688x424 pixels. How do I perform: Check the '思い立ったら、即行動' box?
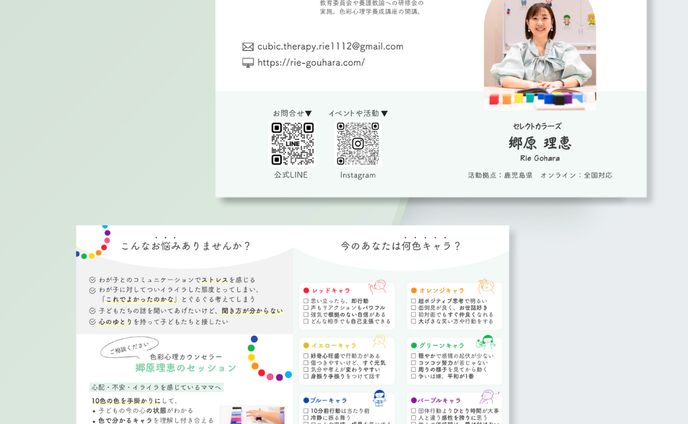(306, 301)
